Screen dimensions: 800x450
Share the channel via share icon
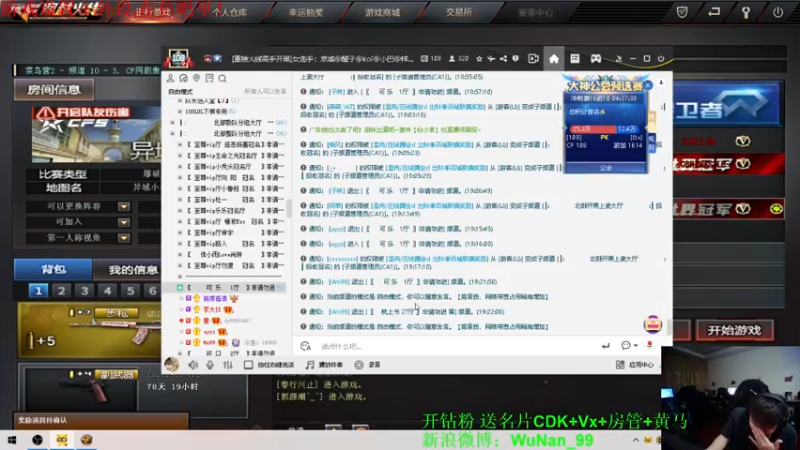(x=504, y=59)
